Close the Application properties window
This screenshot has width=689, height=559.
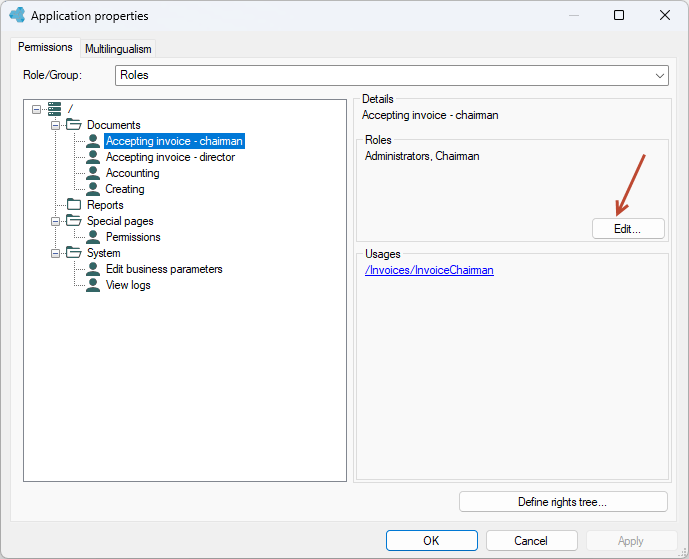click(x=665, y=15)
